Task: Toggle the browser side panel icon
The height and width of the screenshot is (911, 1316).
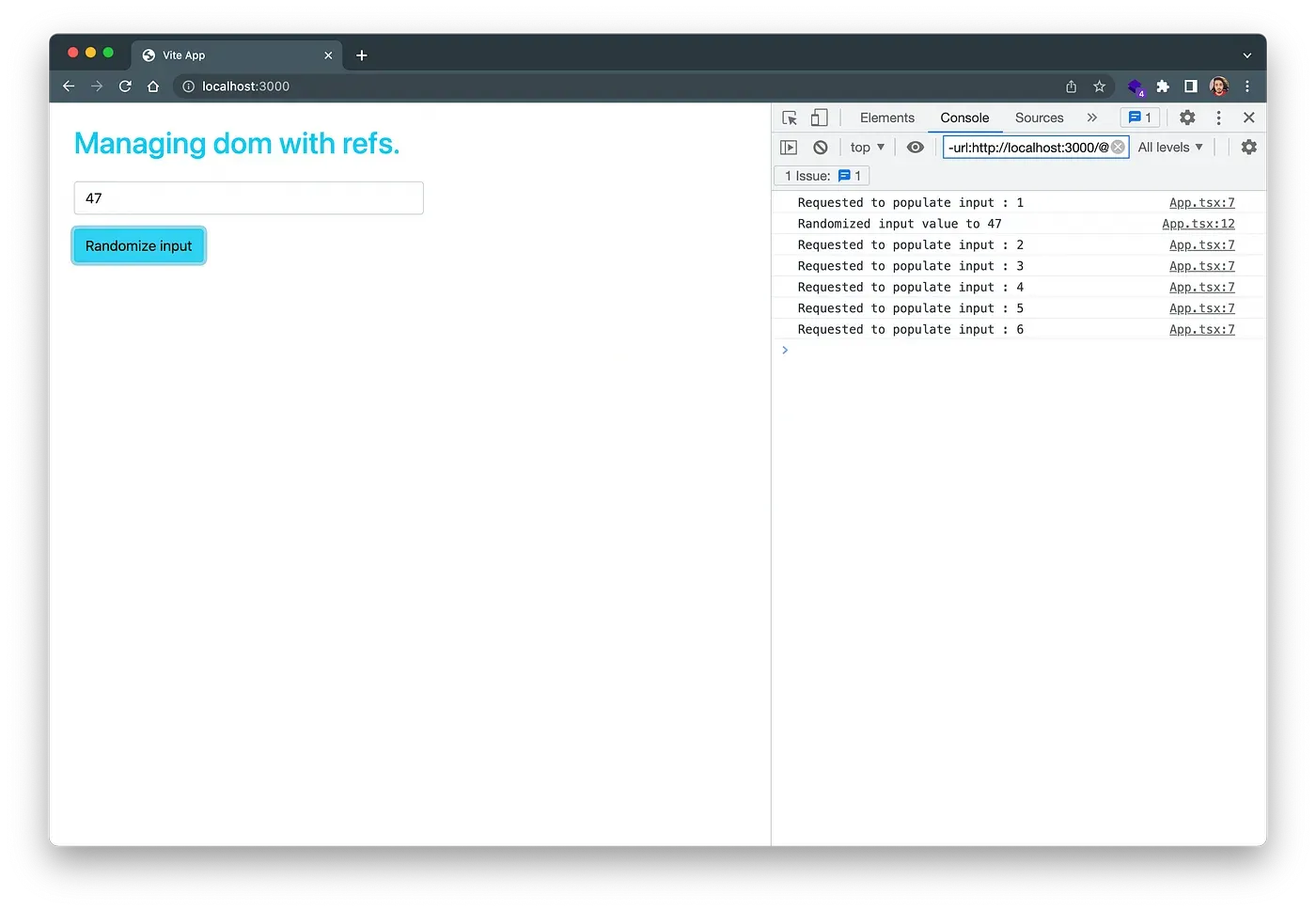Action: pos(1190,86)
